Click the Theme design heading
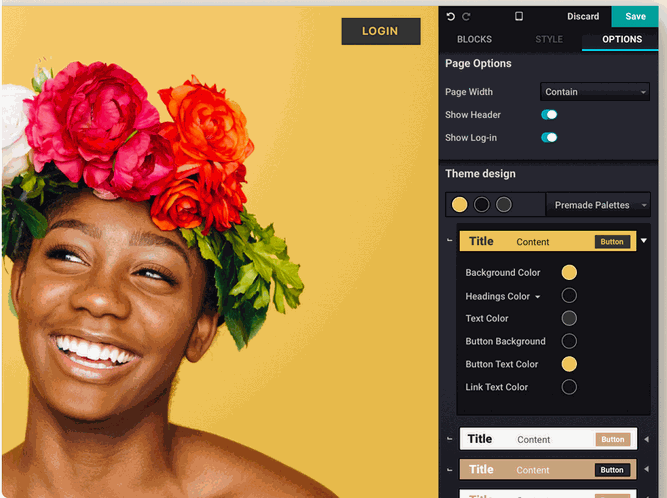The height and width of the screenshot is (498, 667). point(480,174)
